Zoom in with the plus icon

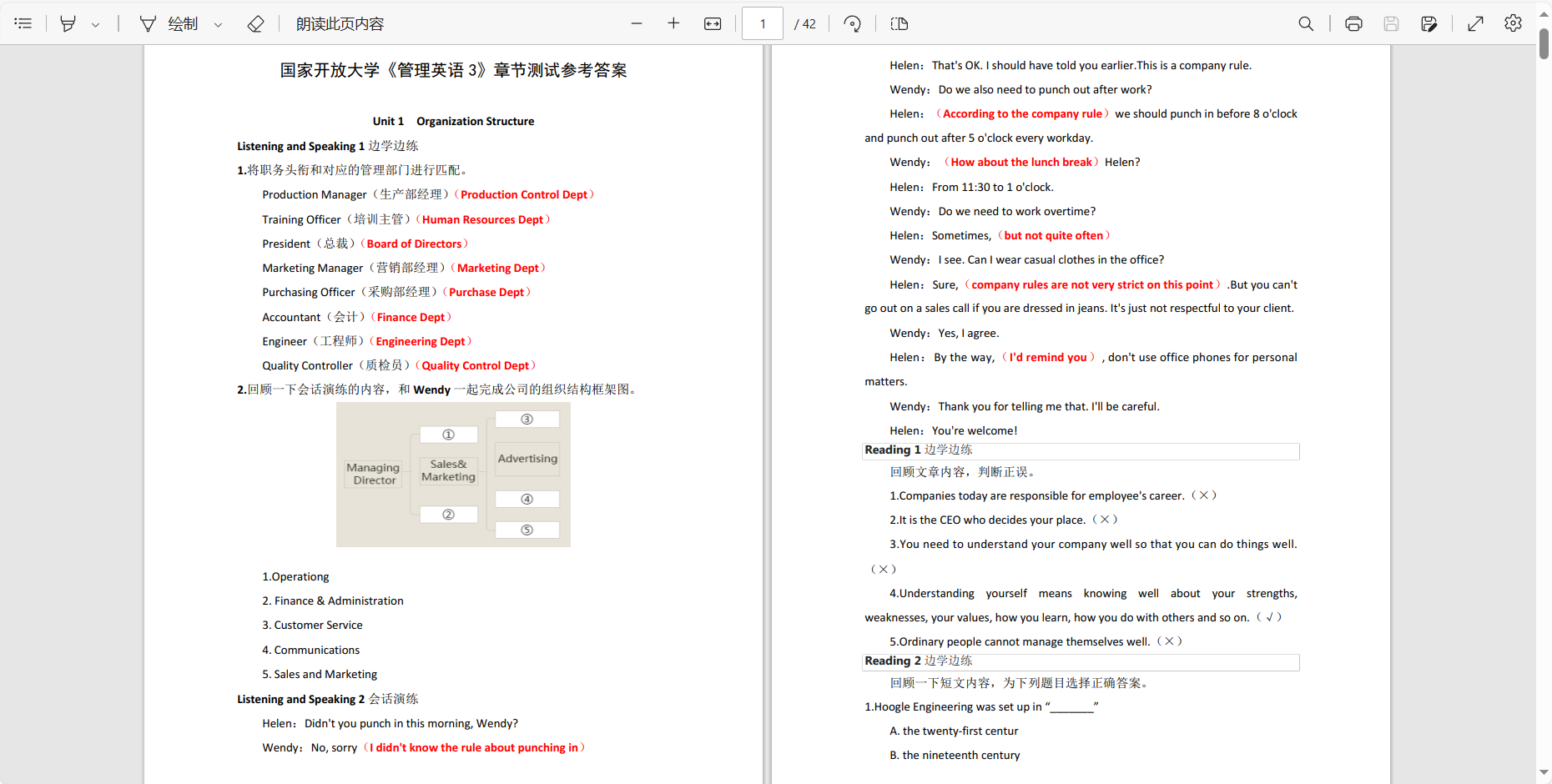tap(673, 23)
